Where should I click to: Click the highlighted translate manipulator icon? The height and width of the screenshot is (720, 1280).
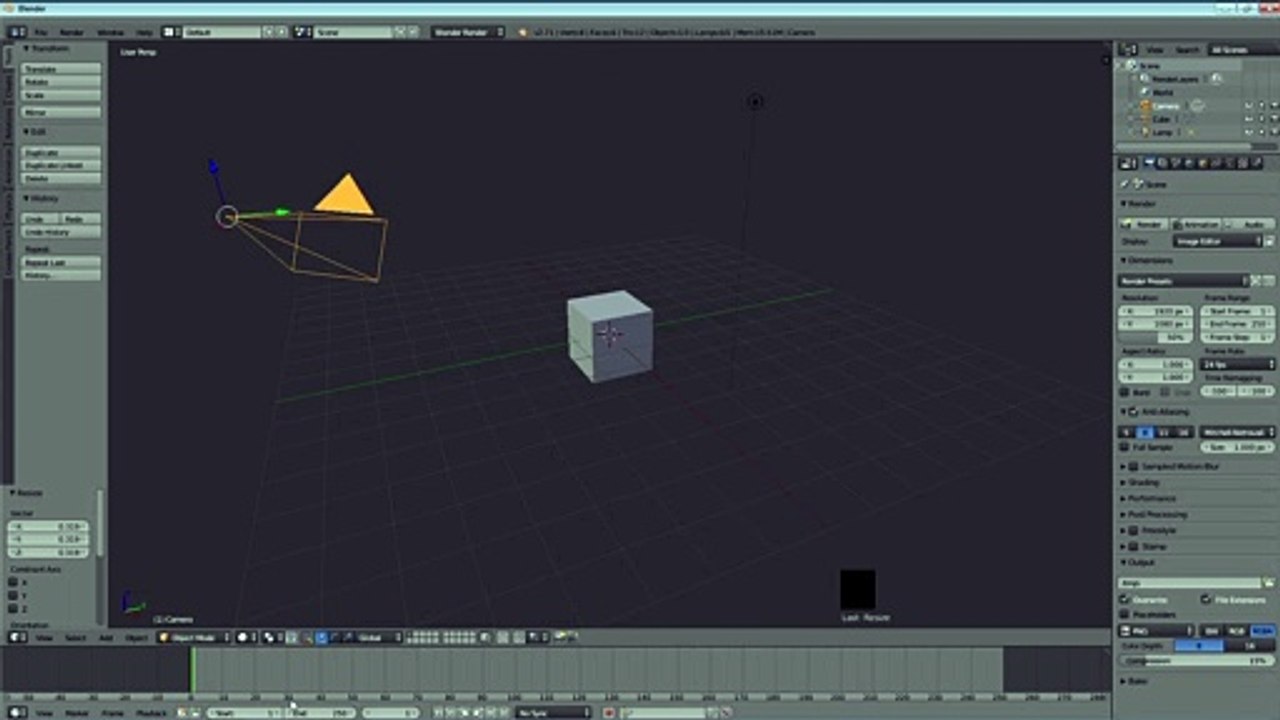pos(321,637)
